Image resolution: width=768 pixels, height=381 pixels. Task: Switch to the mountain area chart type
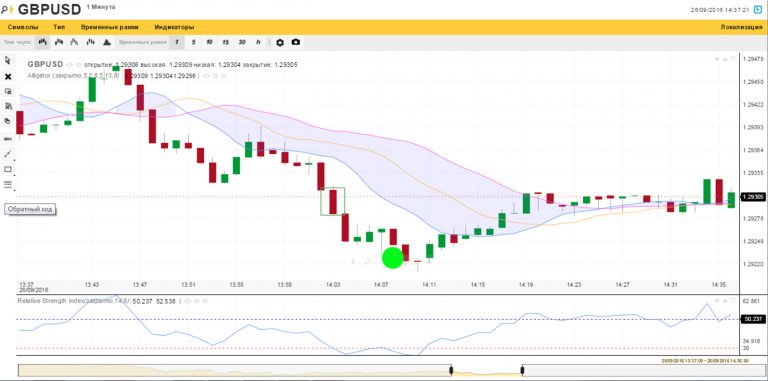[107, 42]
